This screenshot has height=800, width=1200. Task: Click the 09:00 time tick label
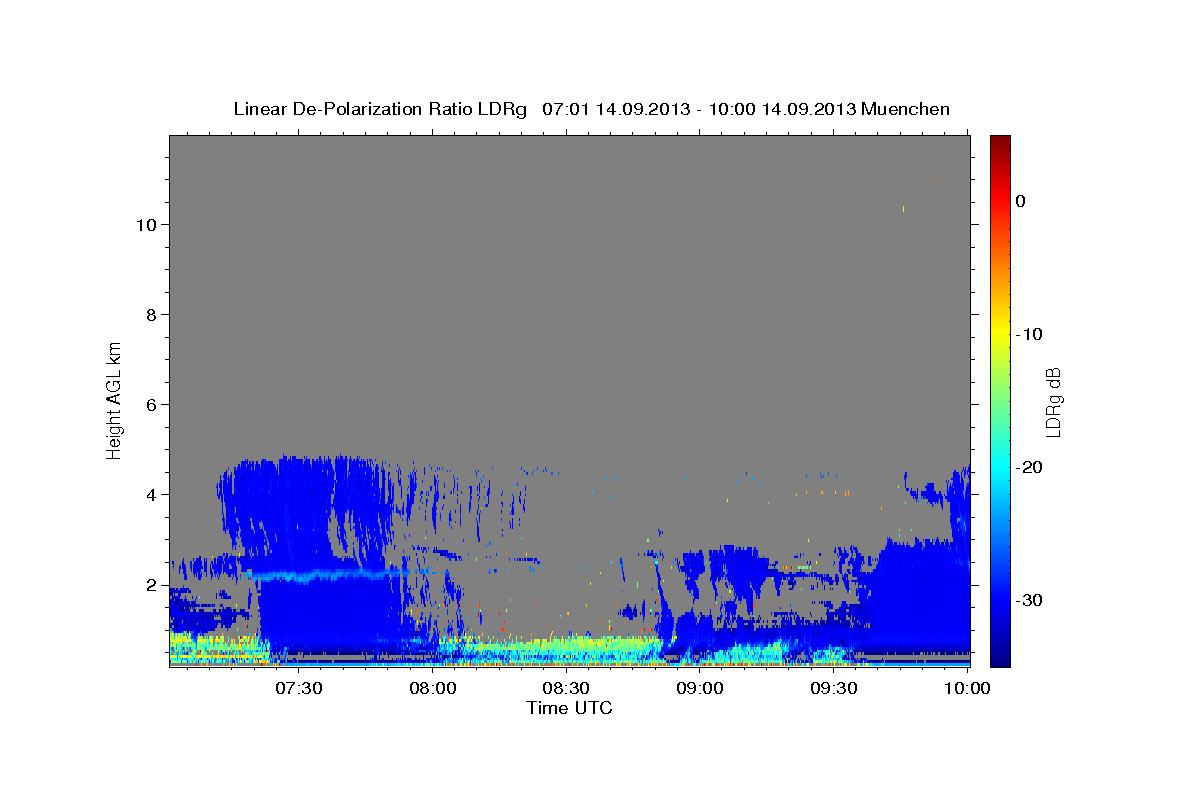click(700, 688)
